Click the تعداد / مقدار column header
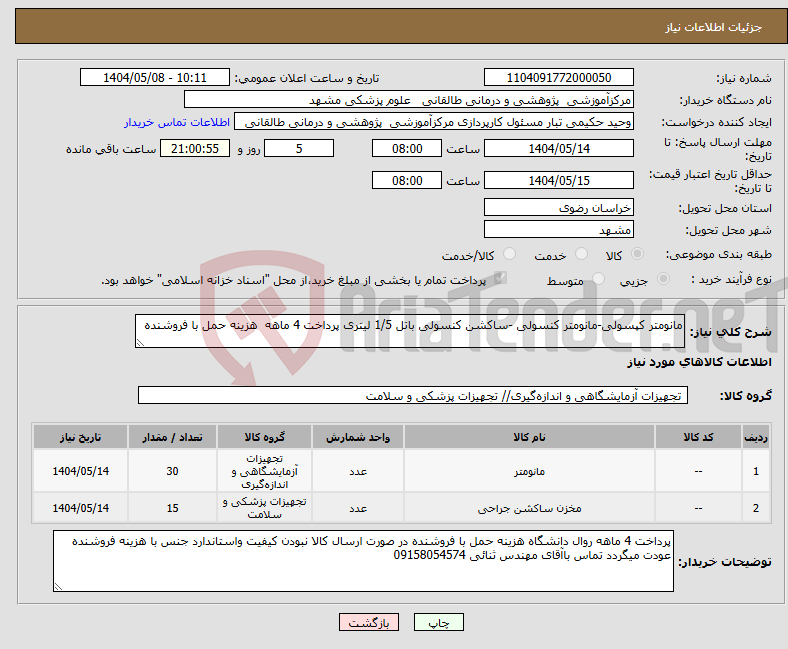The height and width of the screenshot is (649, 788). (172, 437)
